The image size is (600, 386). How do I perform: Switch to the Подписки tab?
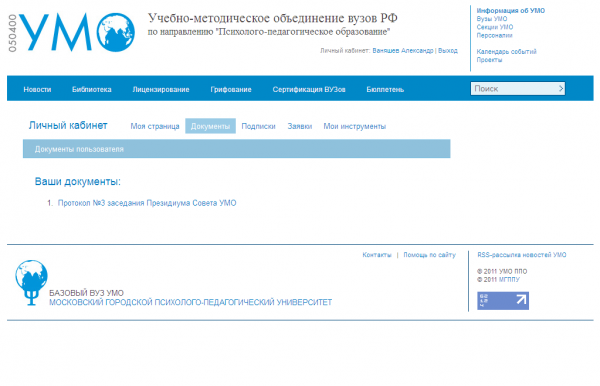tap(258, 126)
